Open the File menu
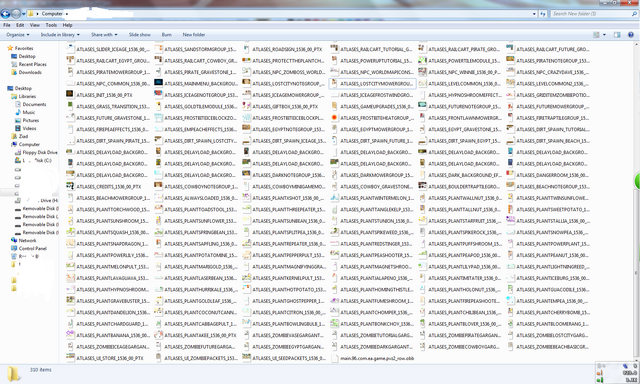The image size is (640, 384). click(7, 25)
